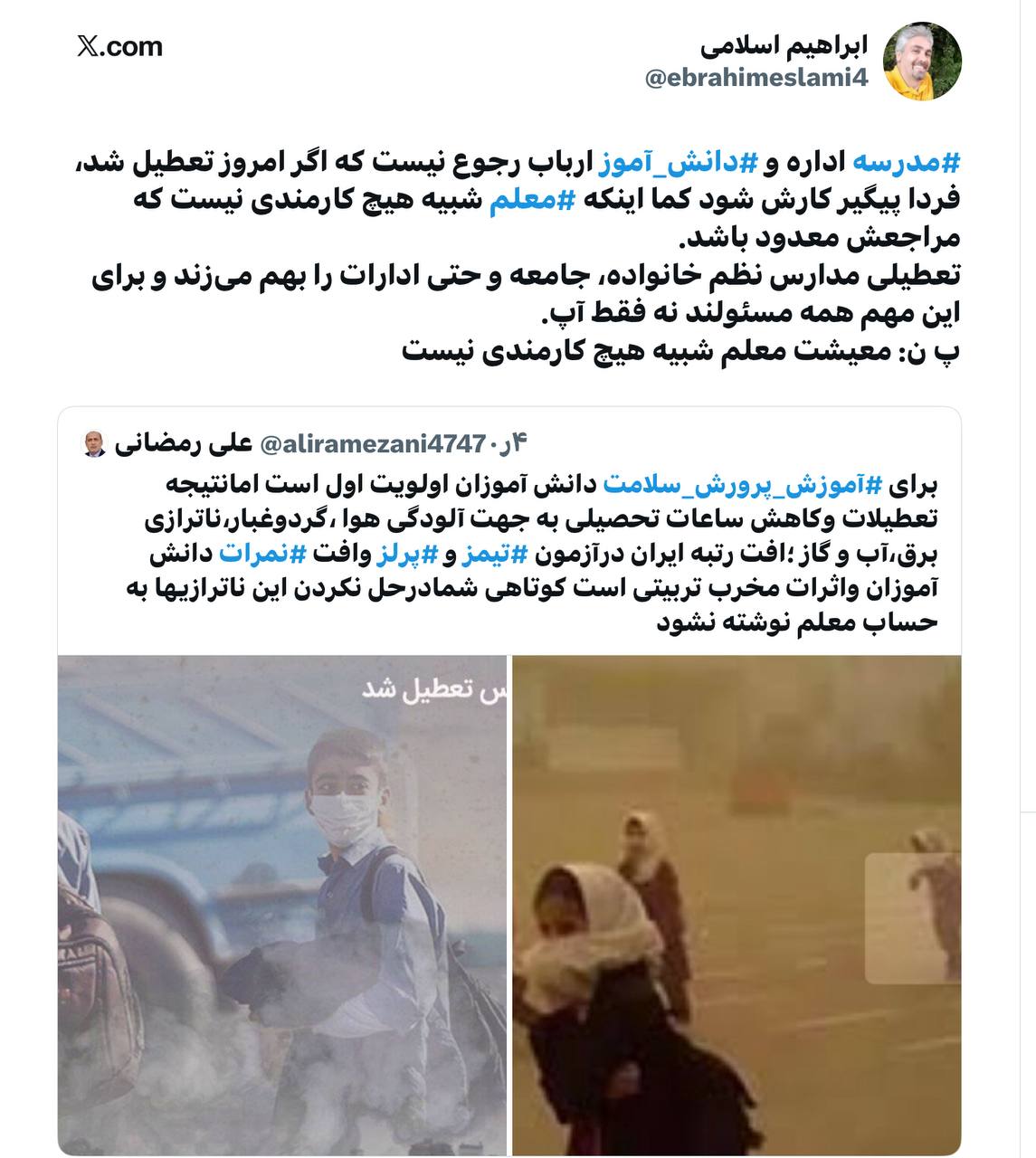Open Ebrahim Eslami's profile avatar
The height and width of the screenshot is (1158, 1036).
(x=922, y=61)
